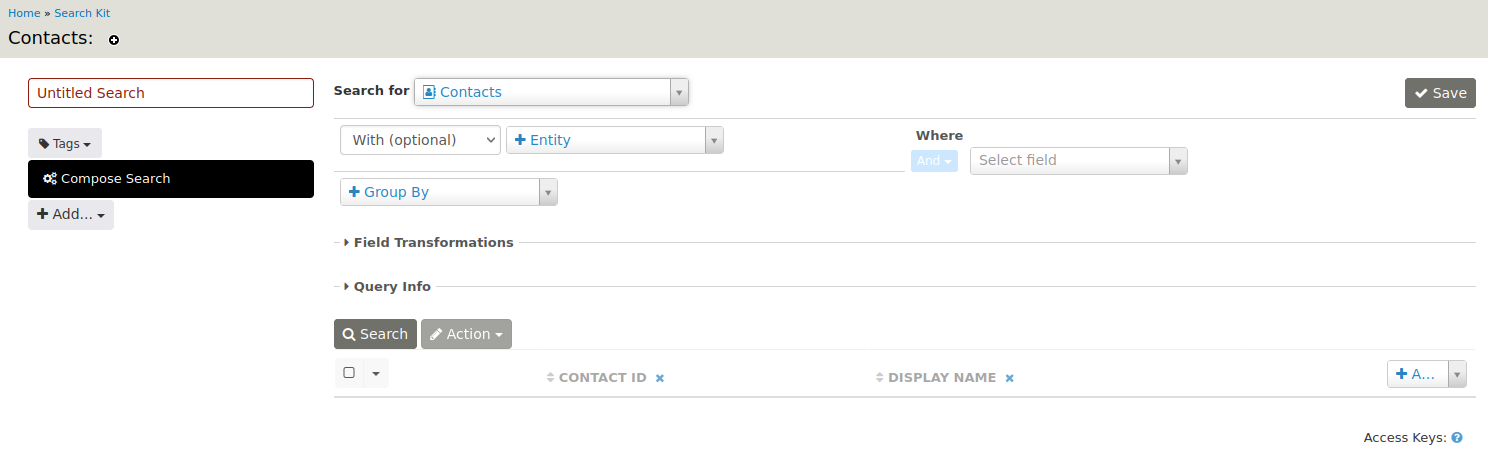1488x457 pixels.
Task: Open the Search for Contacts dropdown
Action: tap(551, 92)
